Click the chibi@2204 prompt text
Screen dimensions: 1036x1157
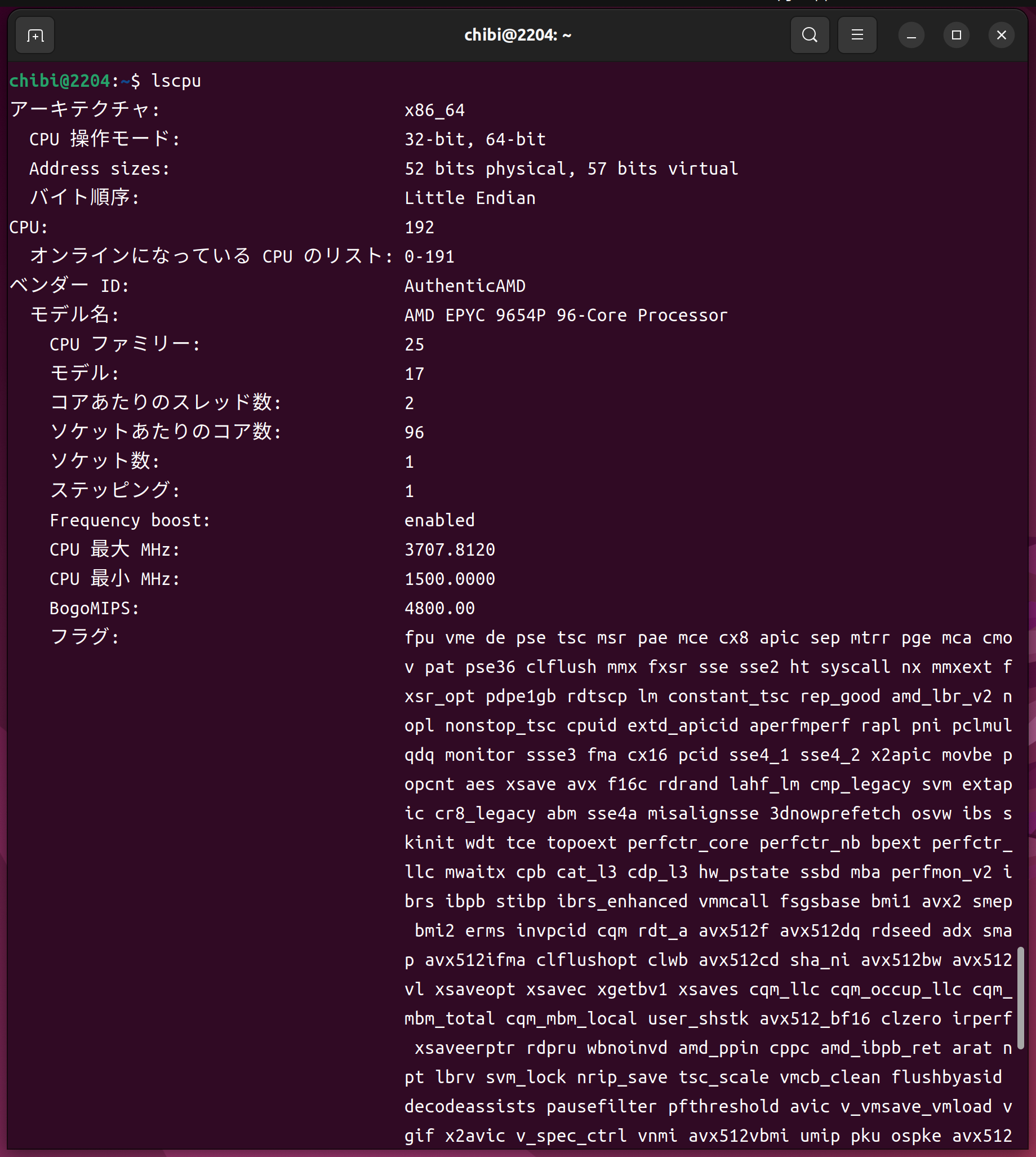point(59,81)
